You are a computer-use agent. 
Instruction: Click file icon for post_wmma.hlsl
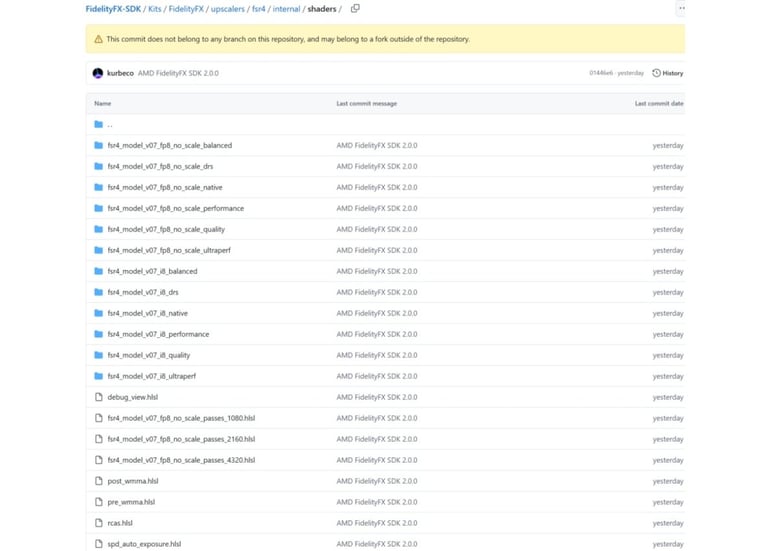pos(98,481)
